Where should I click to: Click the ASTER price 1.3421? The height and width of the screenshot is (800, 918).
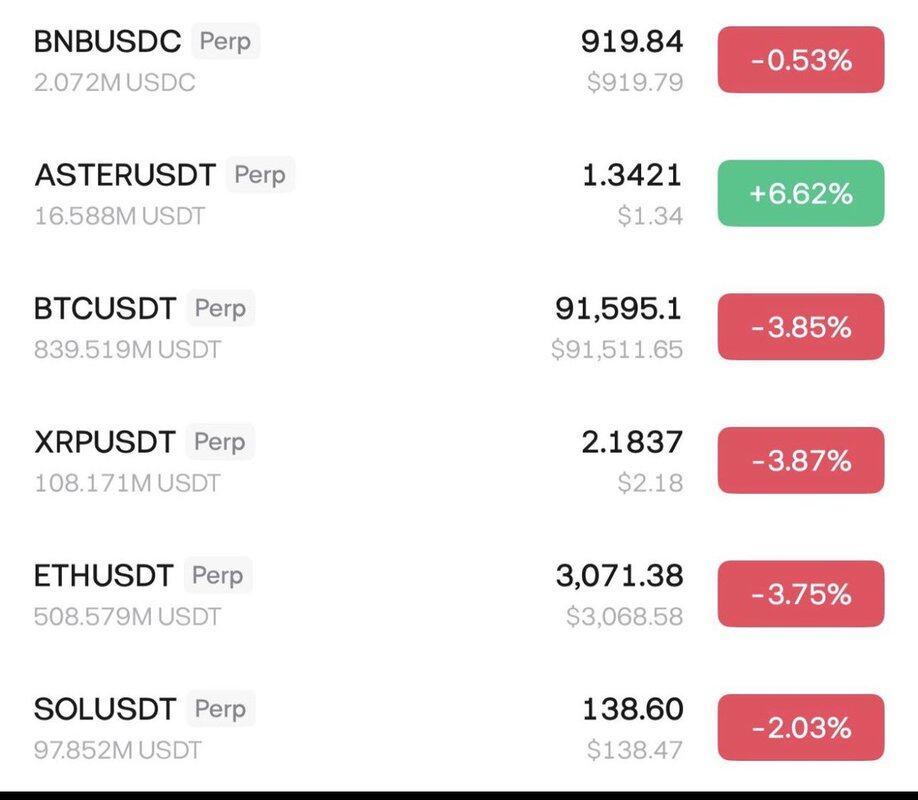click(631, 176)
